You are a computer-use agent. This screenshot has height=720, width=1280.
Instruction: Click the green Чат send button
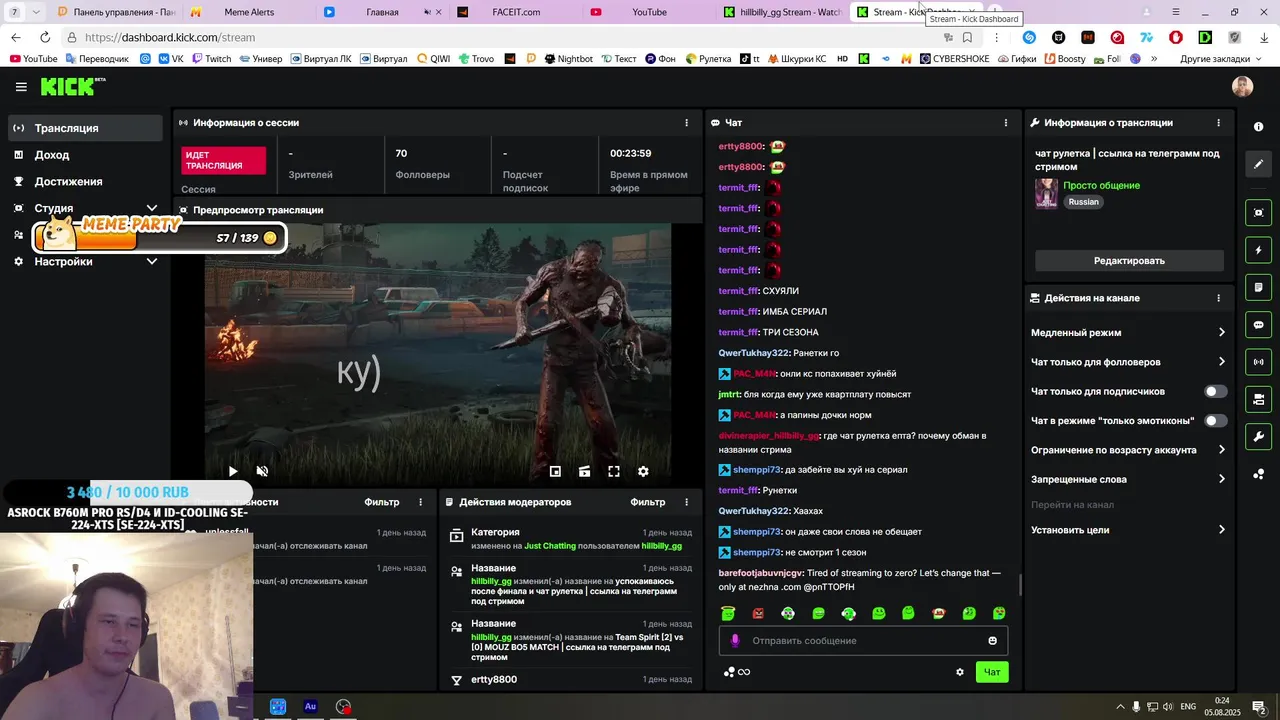click(992, 672)
